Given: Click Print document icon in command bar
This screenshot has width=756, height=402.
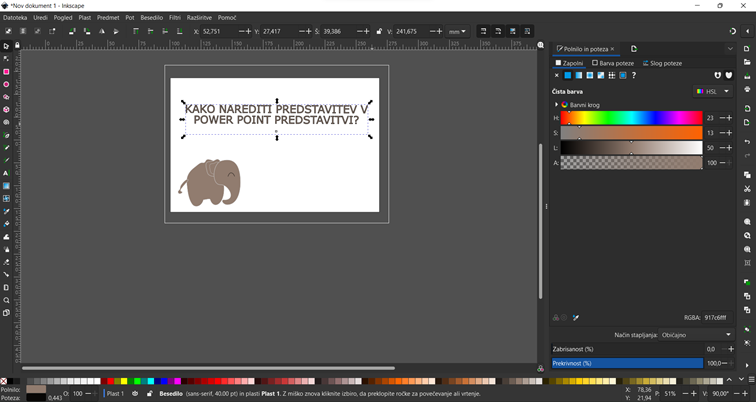Looking at the screenshot, I should (x=747, y=90).
